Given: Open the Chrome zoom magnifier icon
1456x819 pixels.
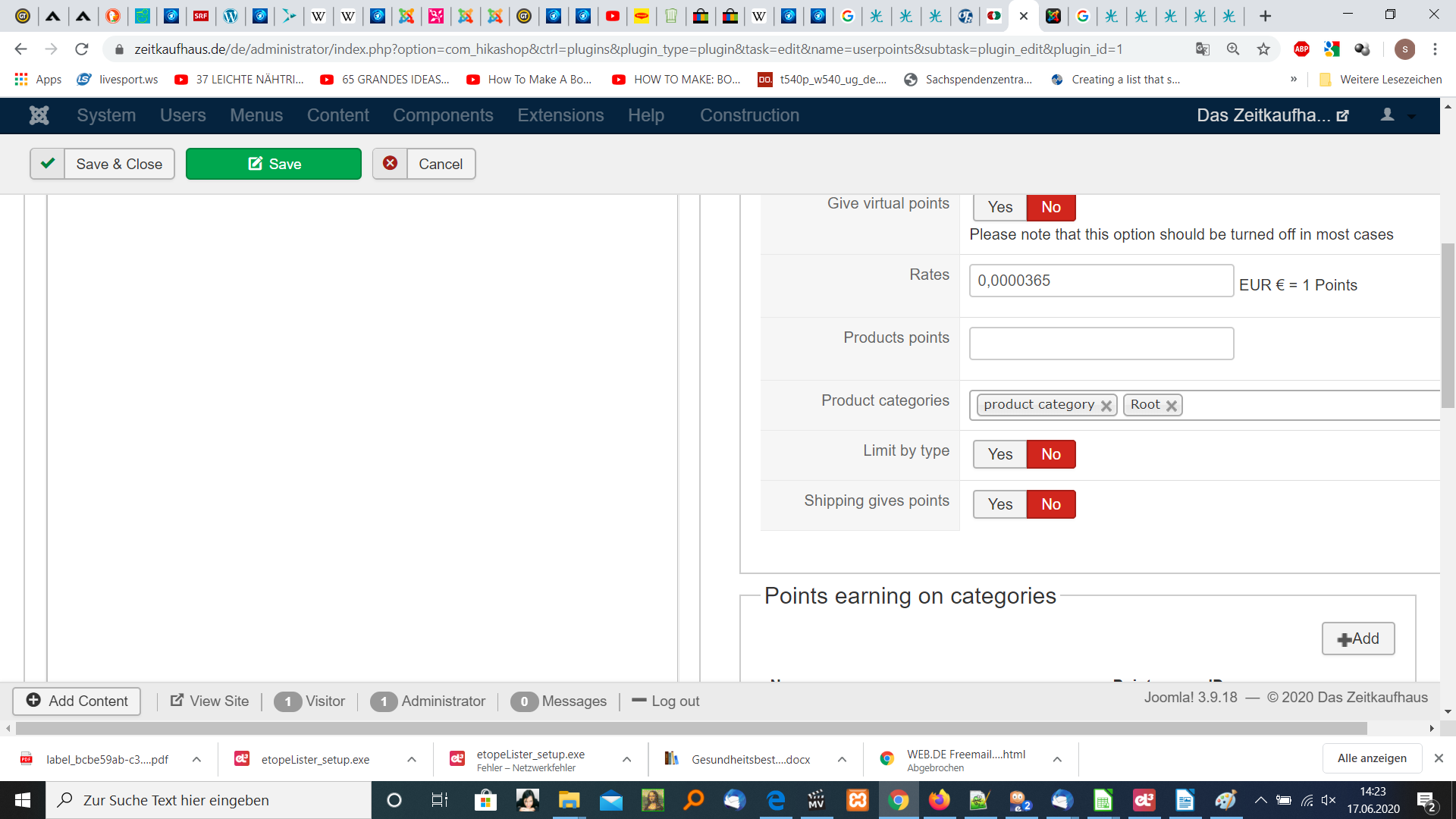Looking at the screenshot, I should [1233, 49].
